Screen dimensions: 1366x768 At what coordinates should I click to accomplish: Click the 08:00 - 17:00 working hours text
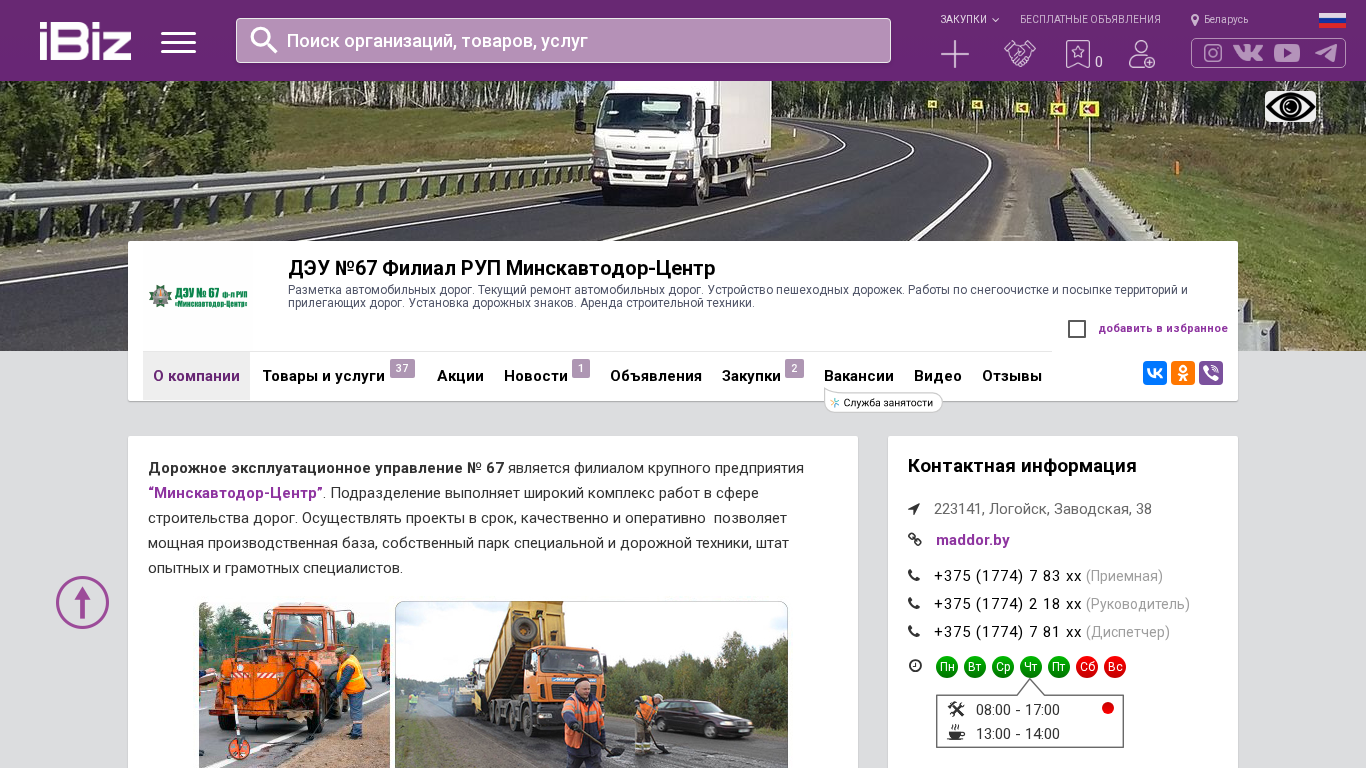click(1018, 710)
